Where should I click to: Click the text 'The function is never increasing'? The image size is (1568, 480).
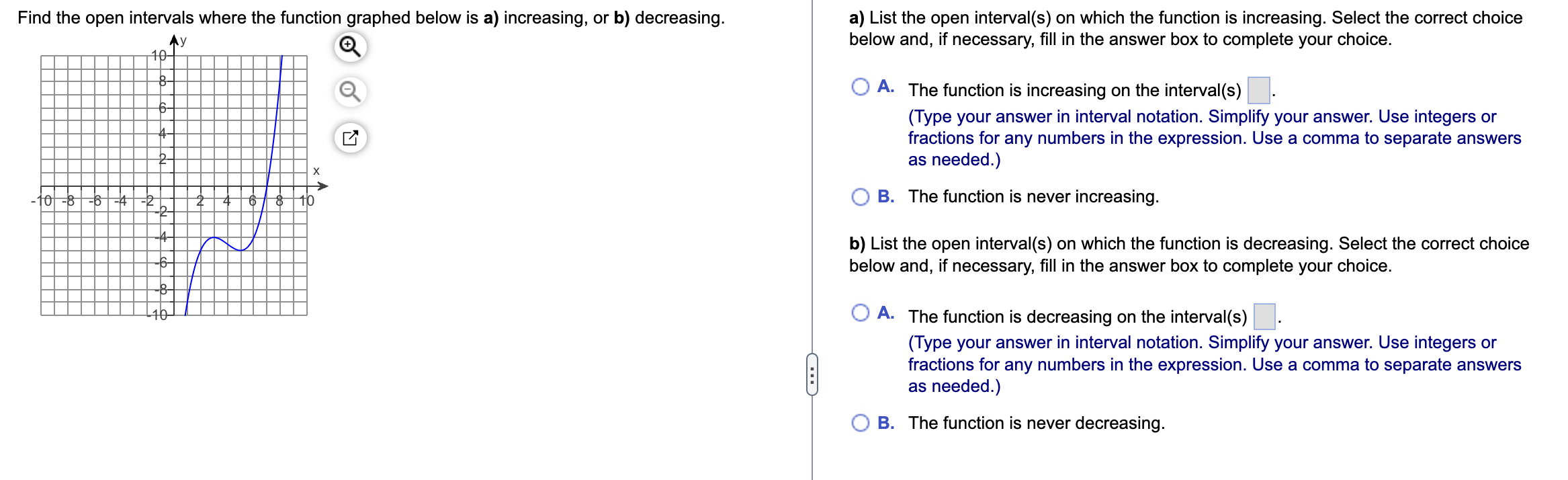coord(1034,196)
